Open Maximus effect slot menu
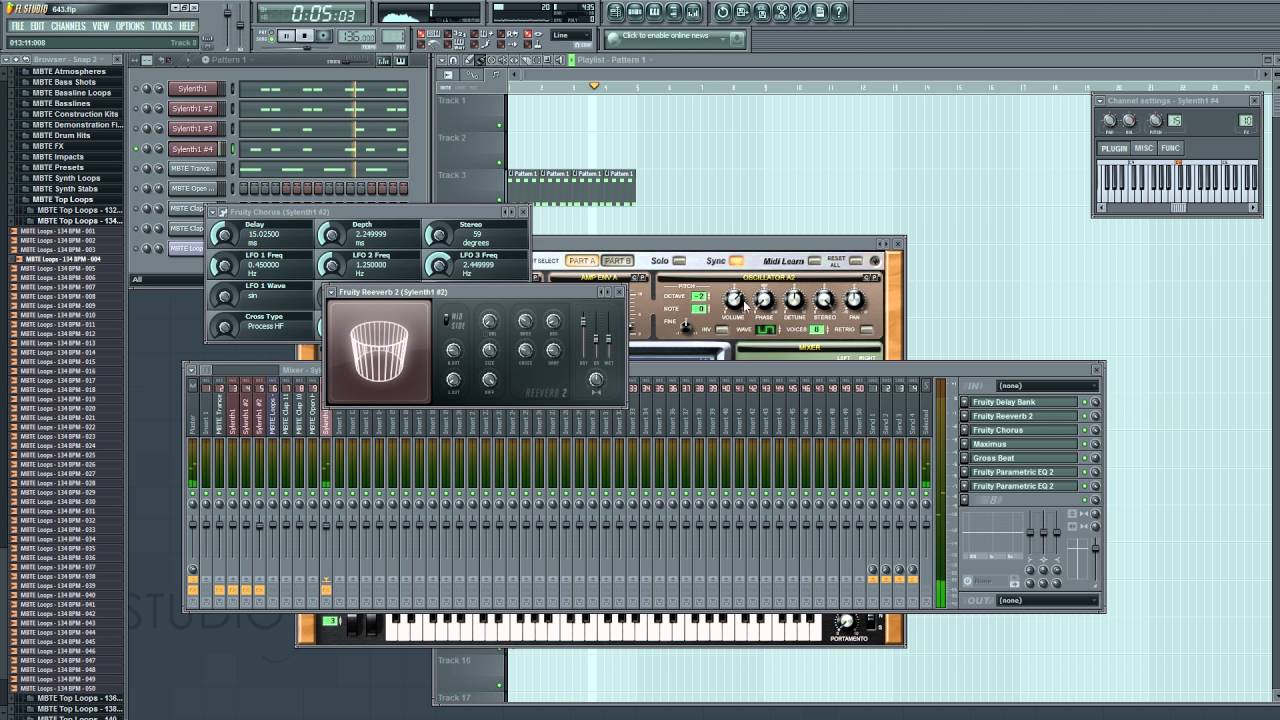This screenshot has height=720, width=1280. (965, 444)
